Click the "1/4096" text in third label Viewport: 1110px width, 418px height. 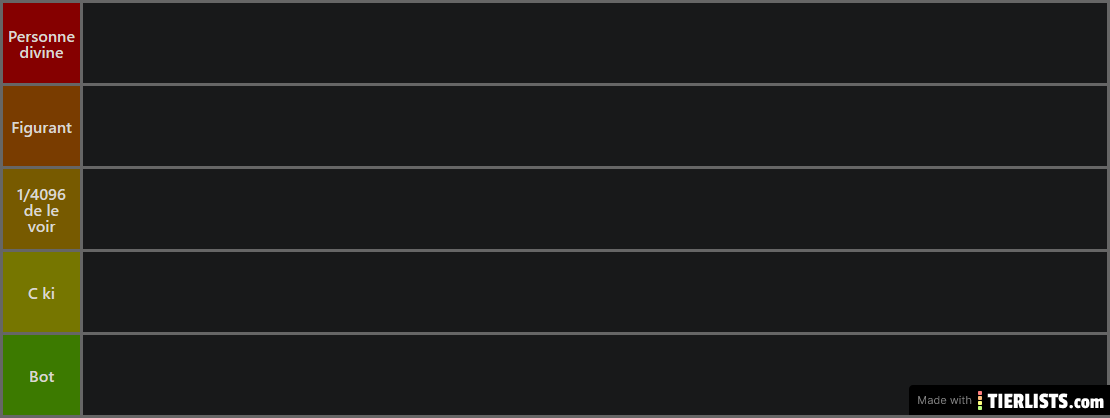pos(41,195)
